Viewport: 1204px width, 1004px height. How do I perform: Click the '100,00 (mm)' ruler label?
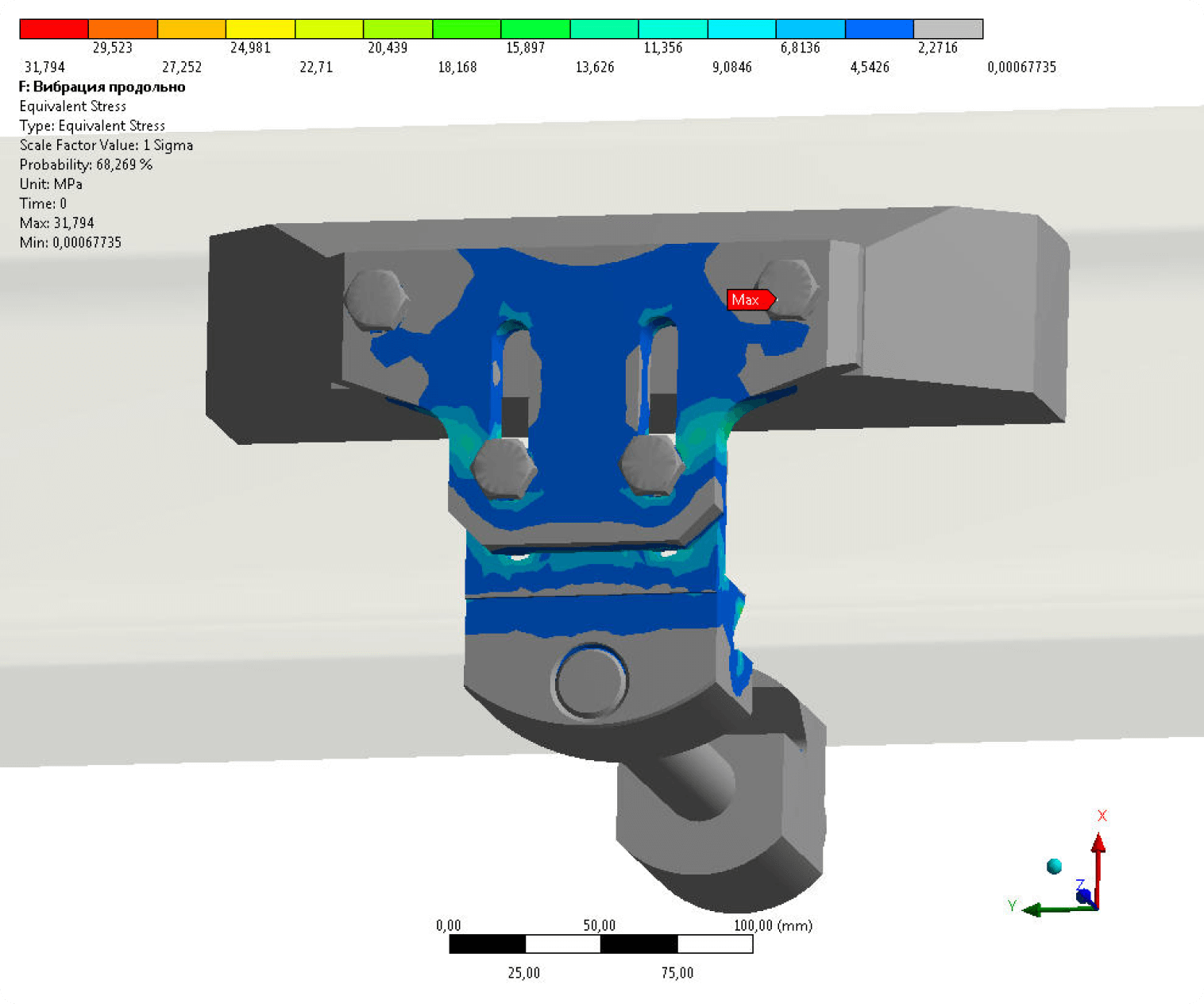(773, 925)
